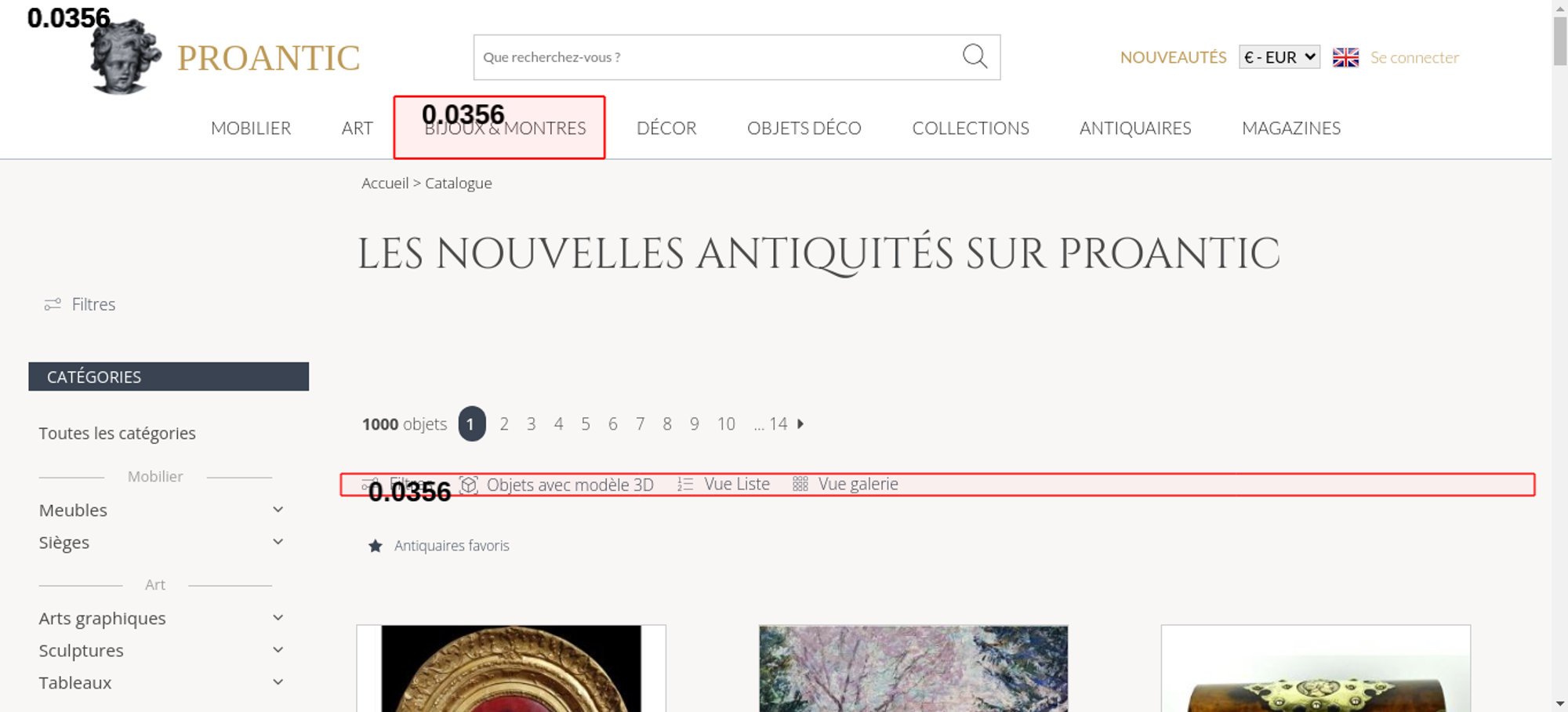Expand the Arts graphiques category

click(x=278, y=618)
